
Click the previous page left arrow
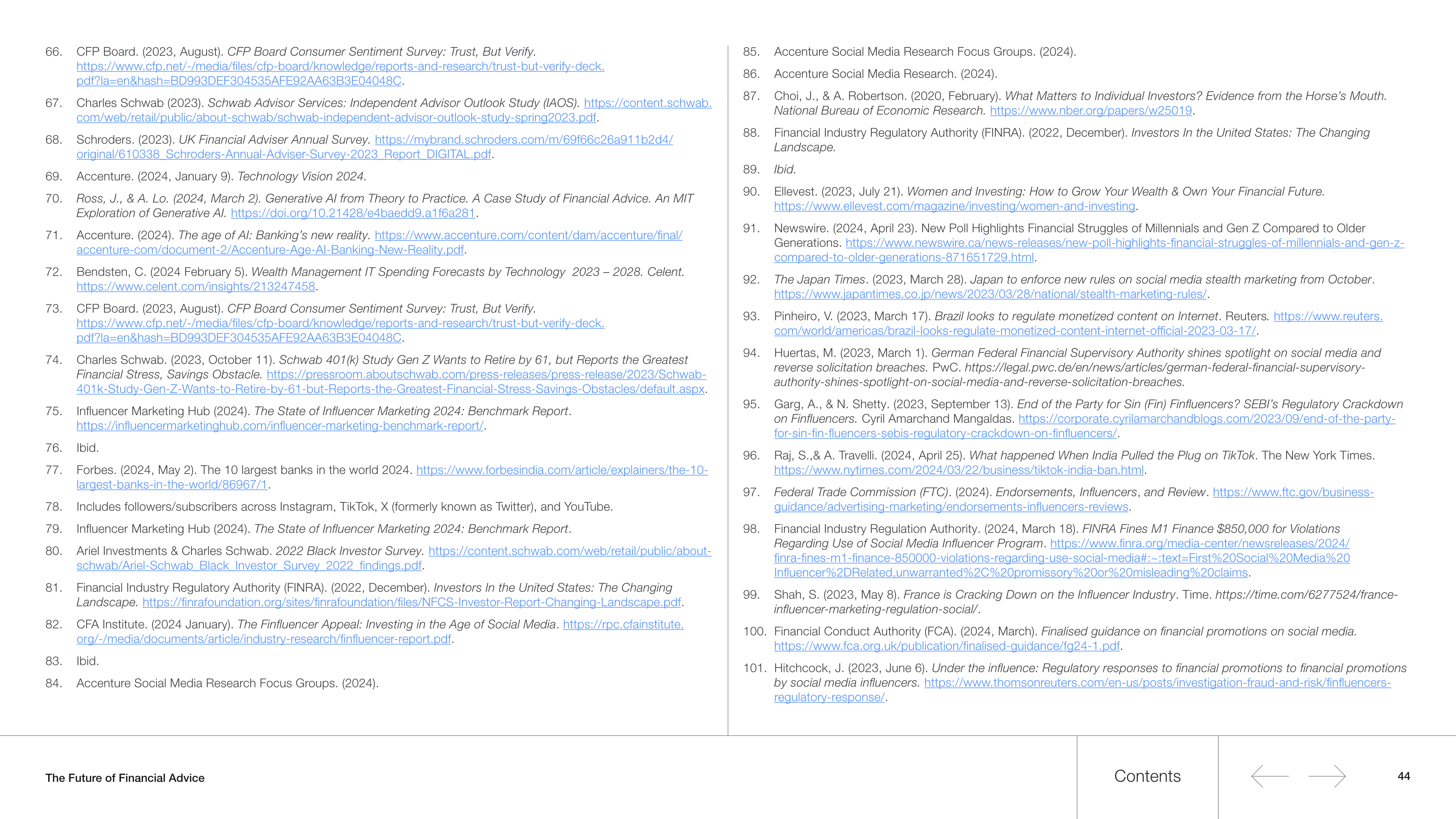(1269, 776)
